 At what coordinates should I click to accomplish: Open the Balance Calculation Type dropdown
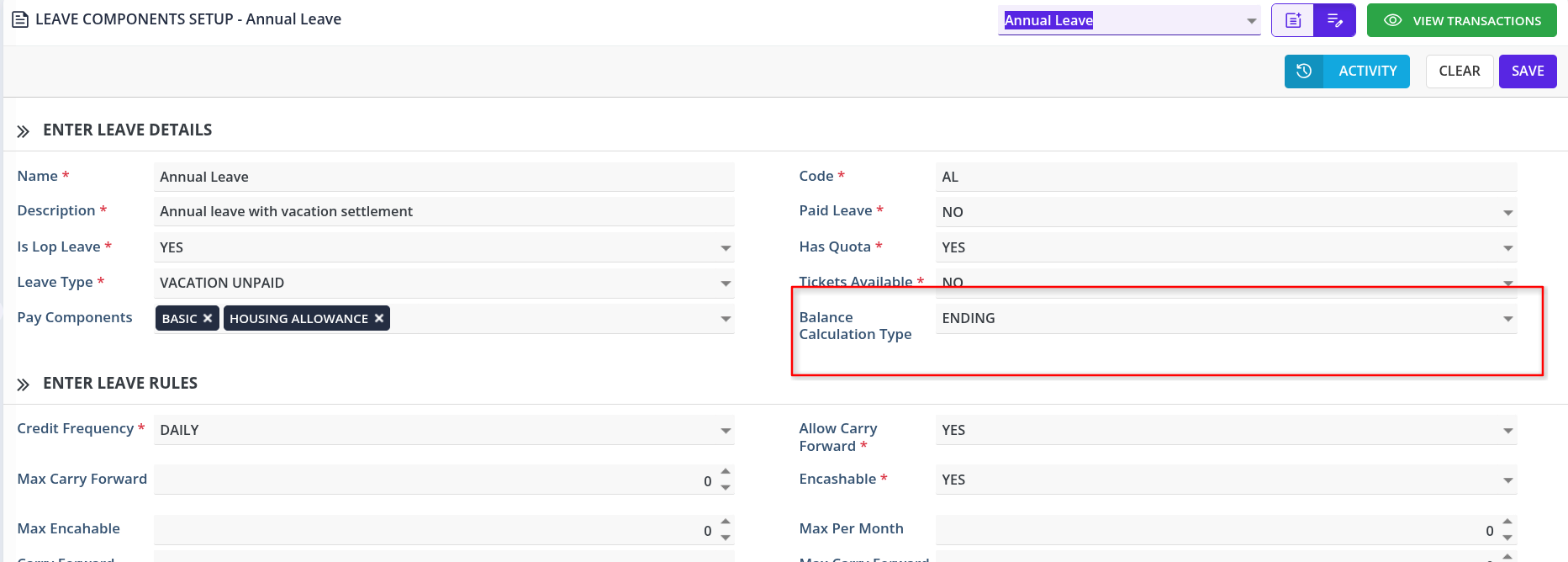[1227, 318]
